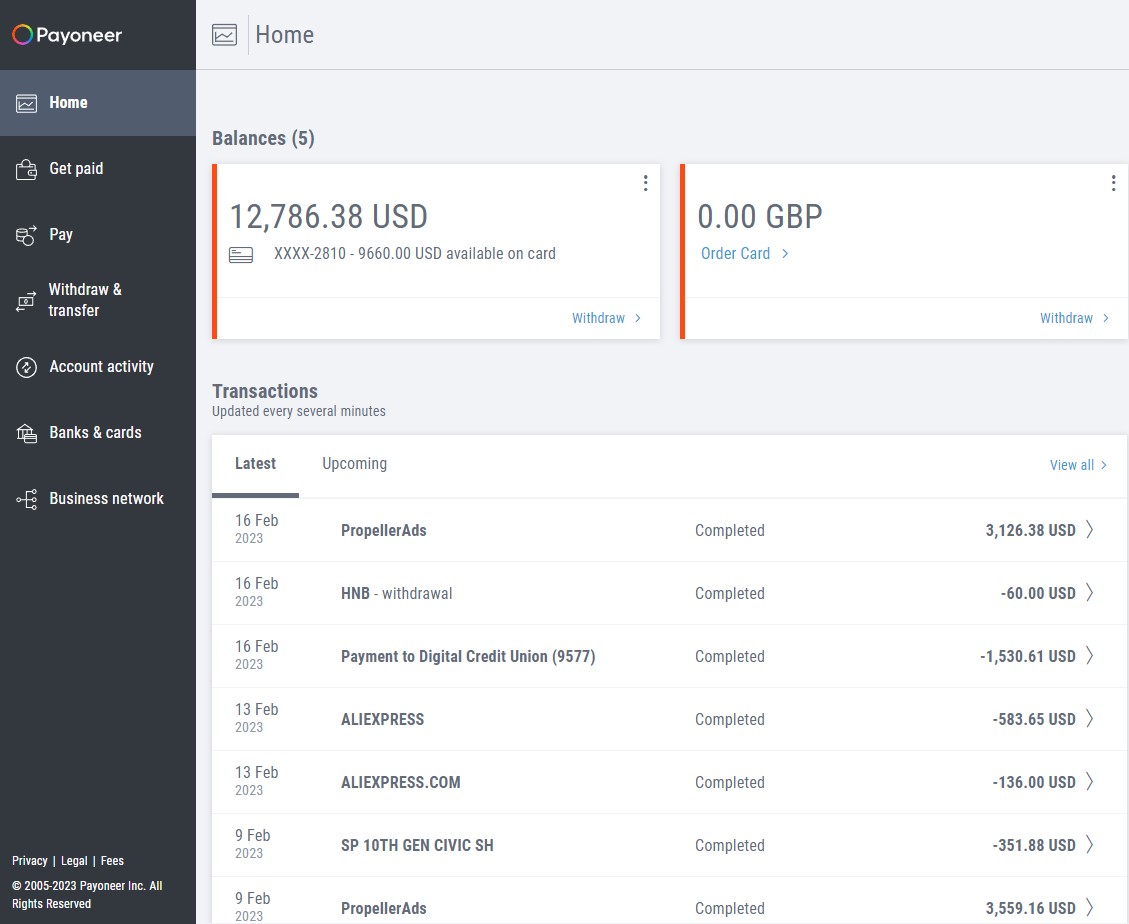Click the Business network nodes icon

point(27,499)
